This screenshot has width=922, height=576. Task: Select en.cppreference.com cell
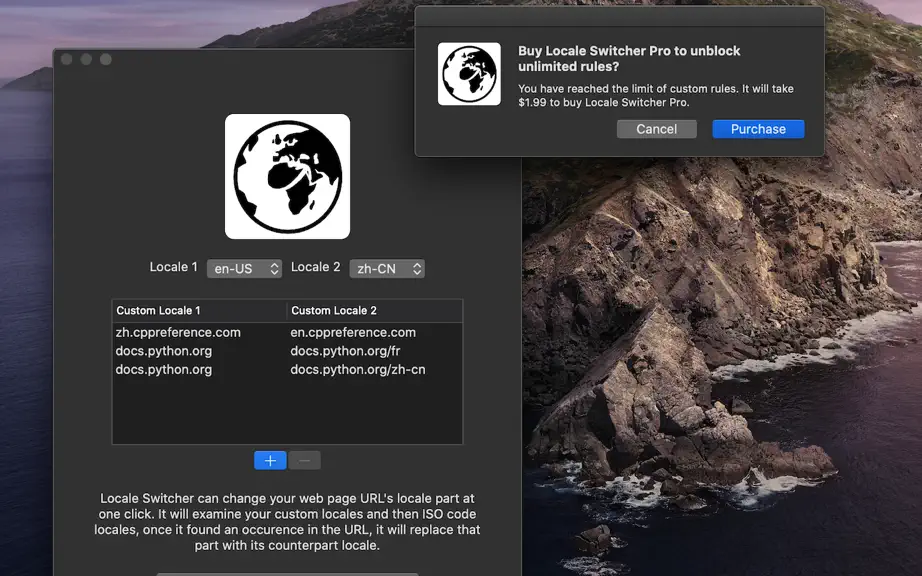353,332
